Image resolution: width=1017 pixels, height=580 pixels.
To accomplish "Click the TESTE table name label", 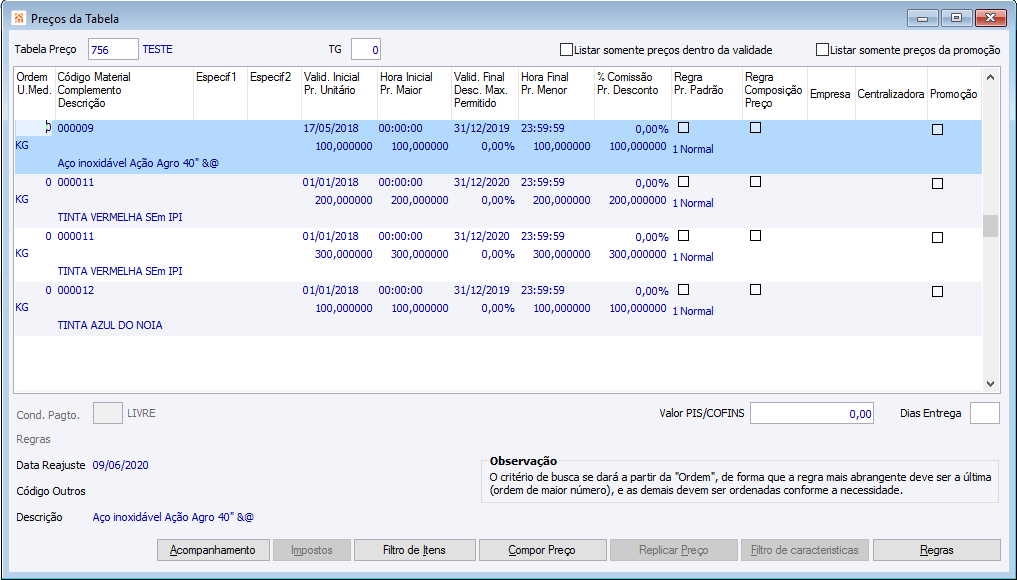I will [x=158, y=49].
